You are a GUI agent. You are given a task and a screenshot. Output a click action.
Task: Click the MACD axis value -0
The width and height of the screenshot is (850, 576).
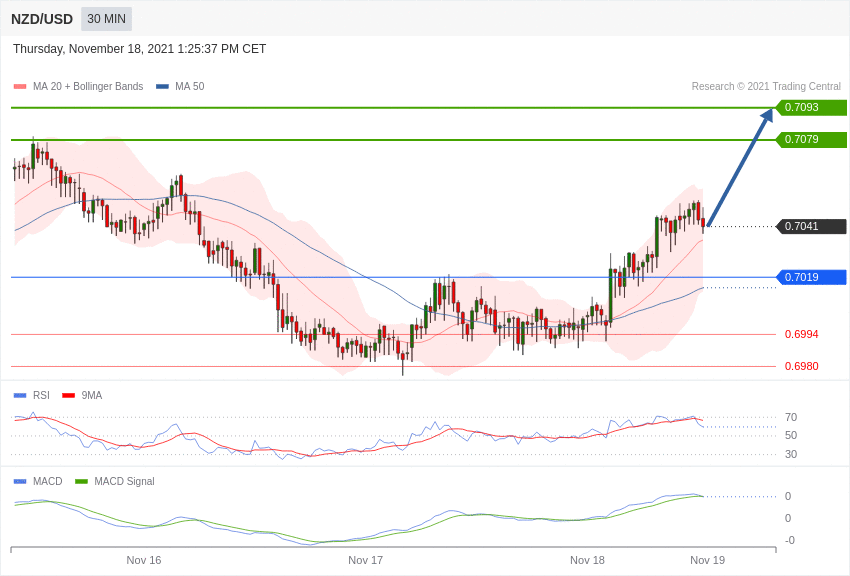pos(790,540)
